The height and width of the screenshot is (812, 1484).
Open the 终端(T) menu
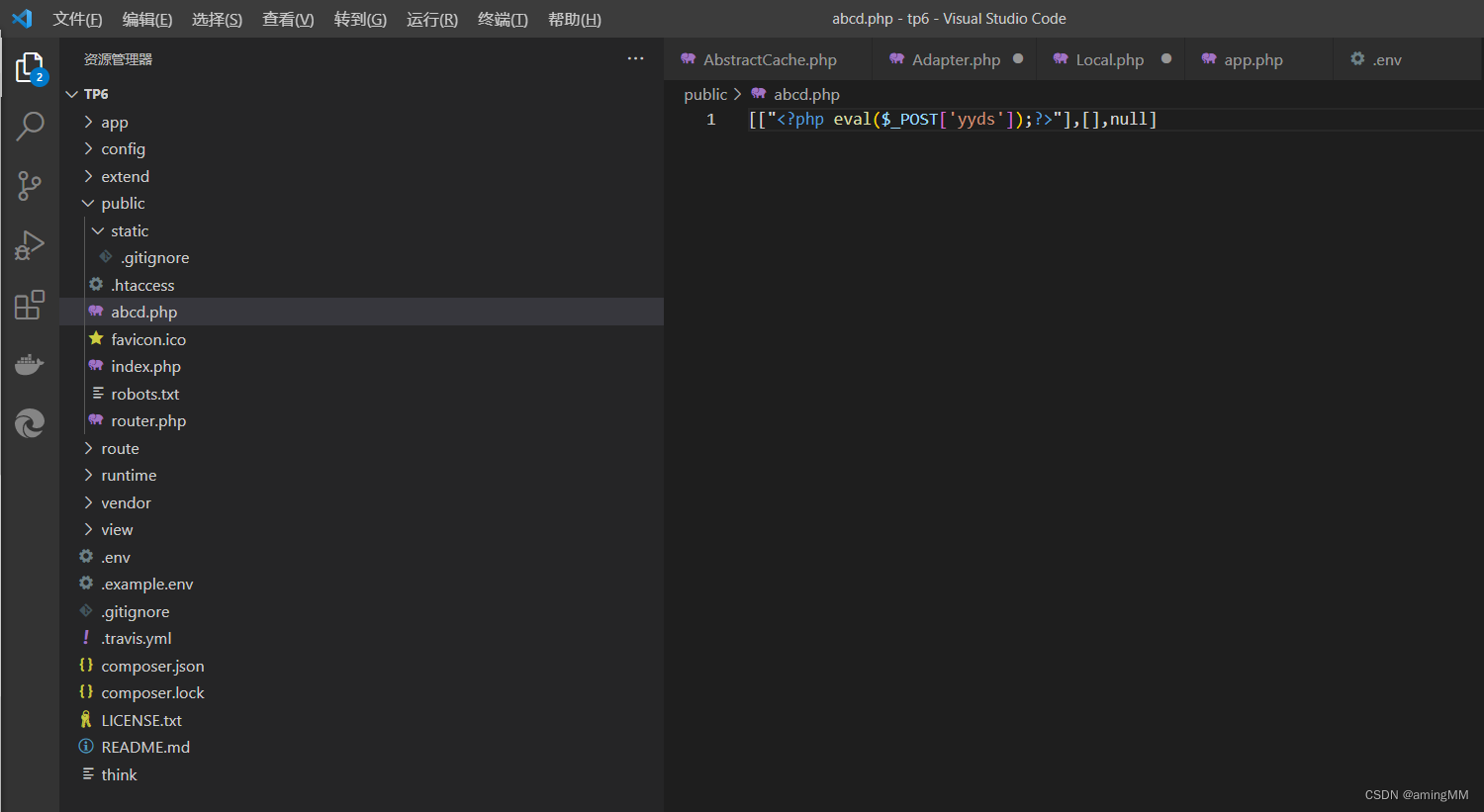click(x=503, y=19)
